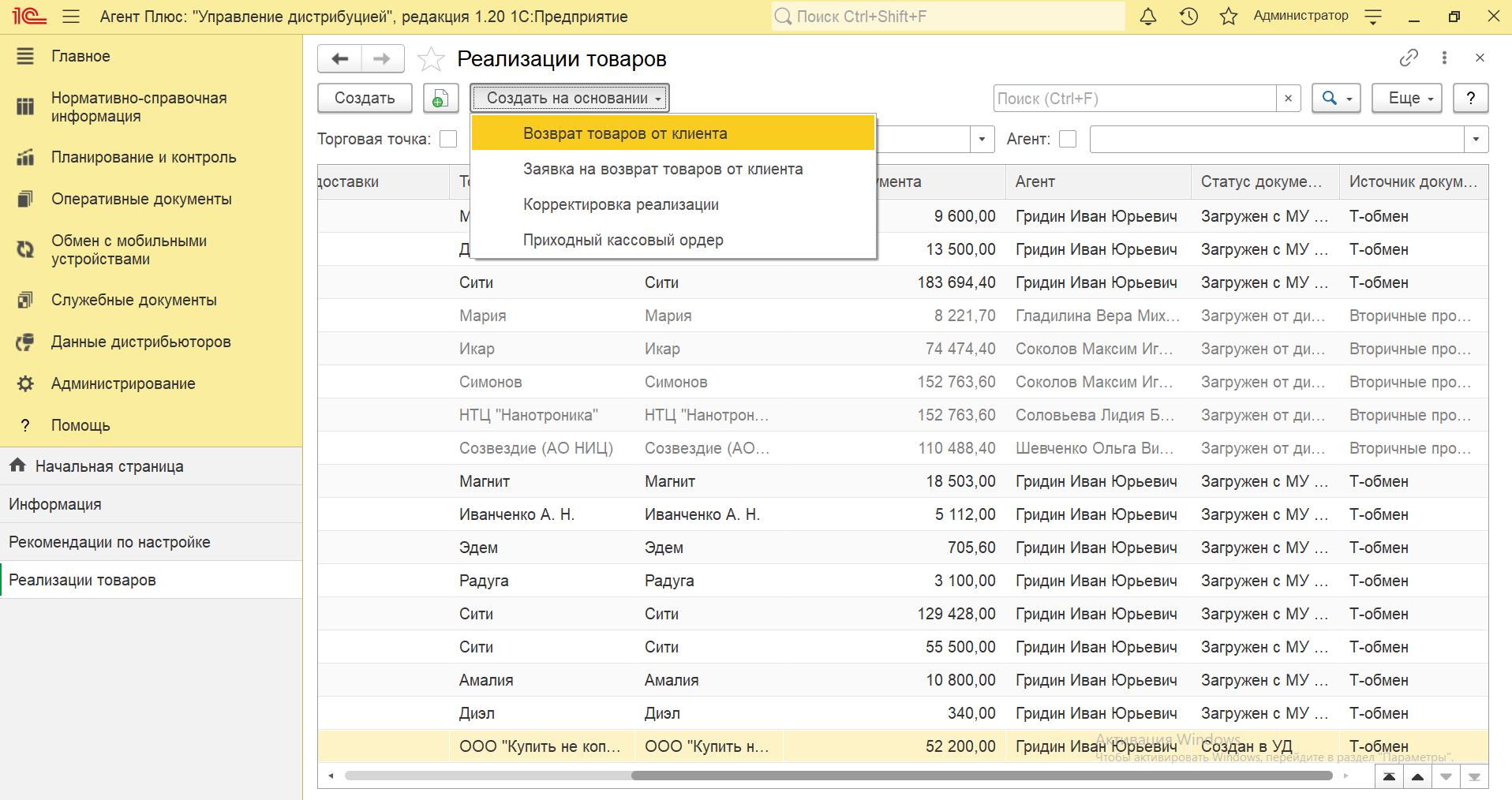Viewport: 1512px width, 800px height.
Task: Go back with left arrow button
Action: pos(340,59)
